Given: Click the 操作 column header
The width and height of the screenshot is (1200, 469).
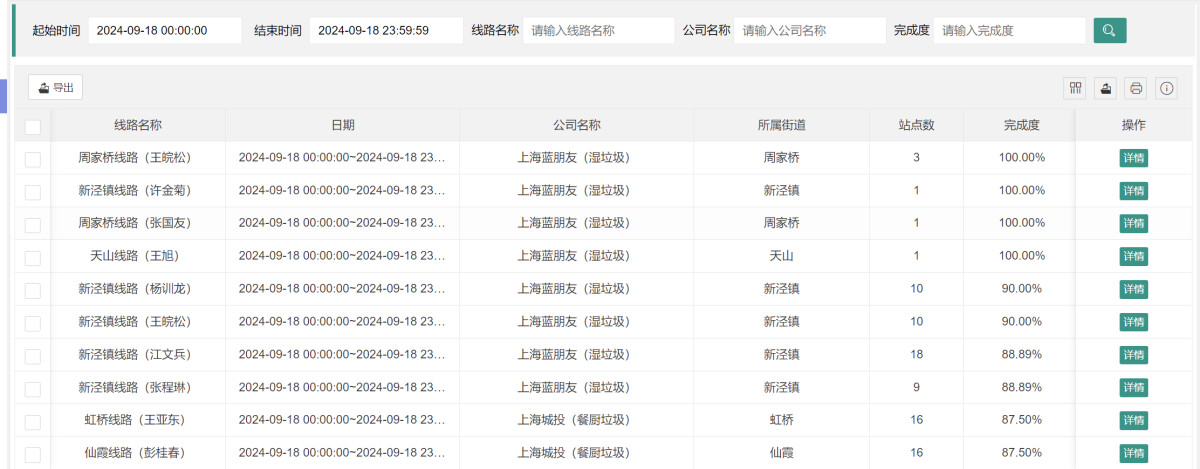Looking at the screenshot, I should point(1134,125).
